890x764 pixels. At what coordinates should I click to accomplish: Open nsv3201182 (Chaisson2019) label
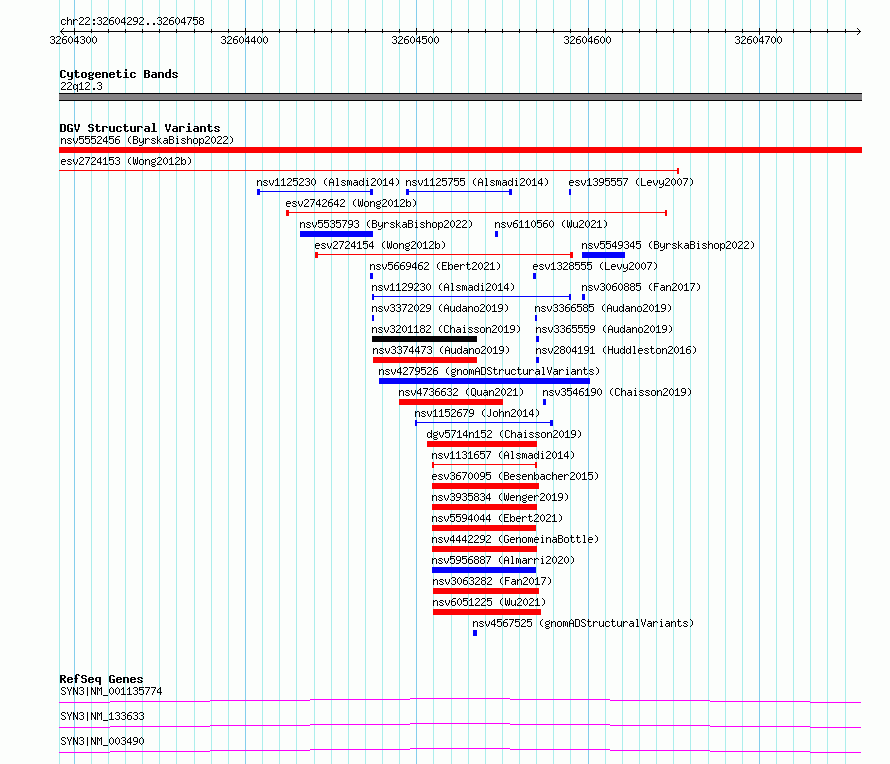pyautogui.click(x=446, y=329)
